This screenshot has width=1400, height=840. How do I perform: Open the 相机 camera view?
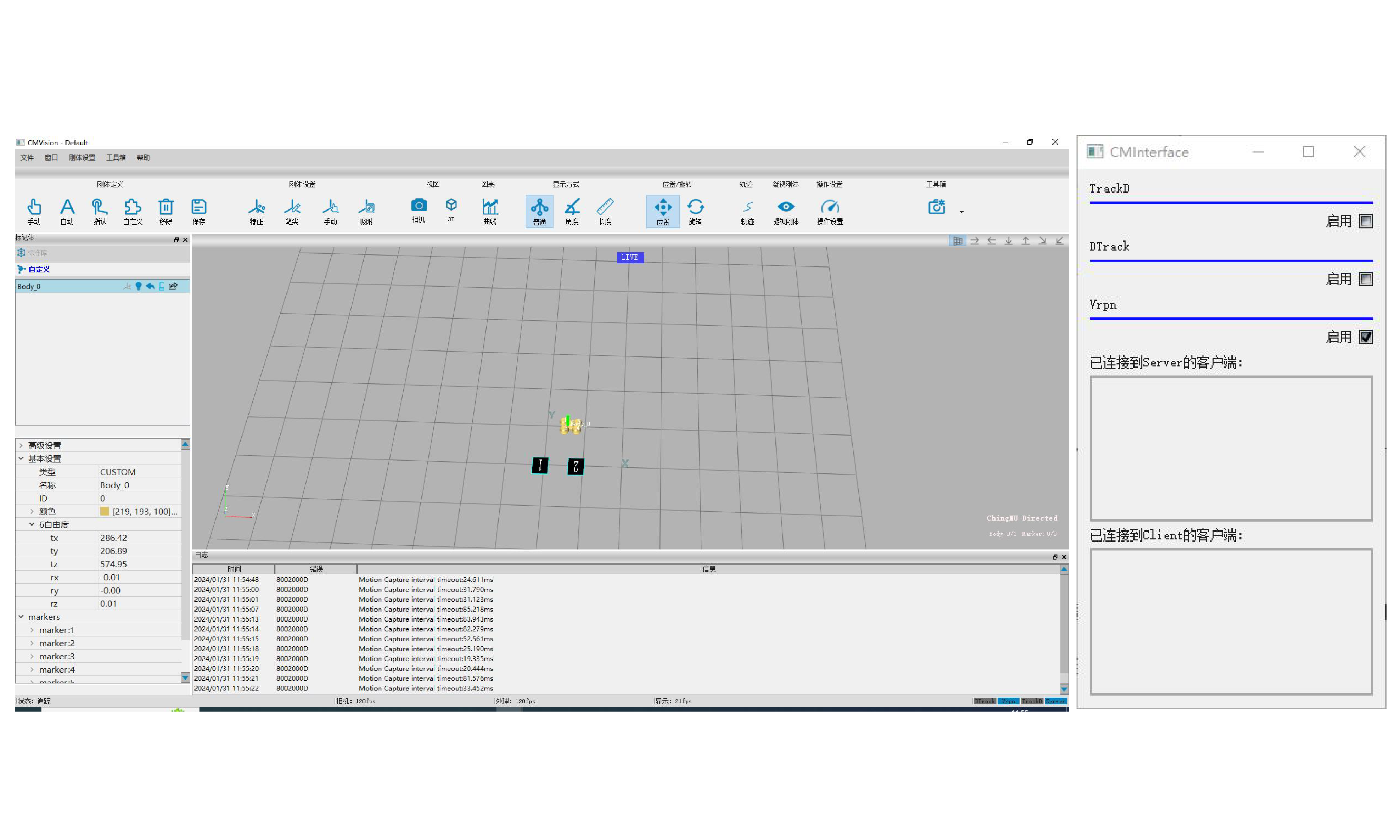(x=419, y=206)
